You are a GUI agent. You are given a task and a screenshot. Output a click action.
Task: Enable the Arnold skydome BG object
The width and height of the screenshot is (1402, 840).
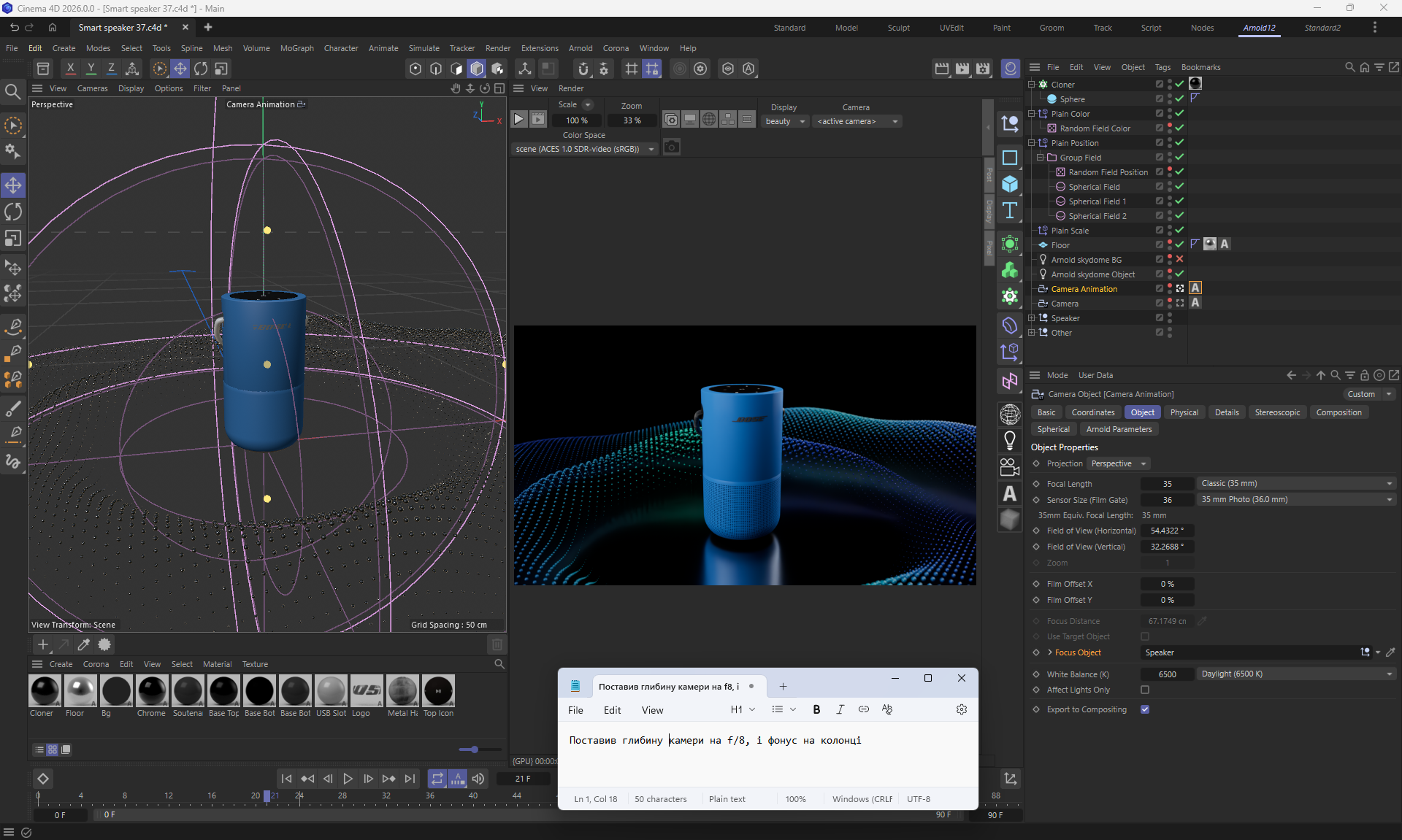coord(1179,259)
